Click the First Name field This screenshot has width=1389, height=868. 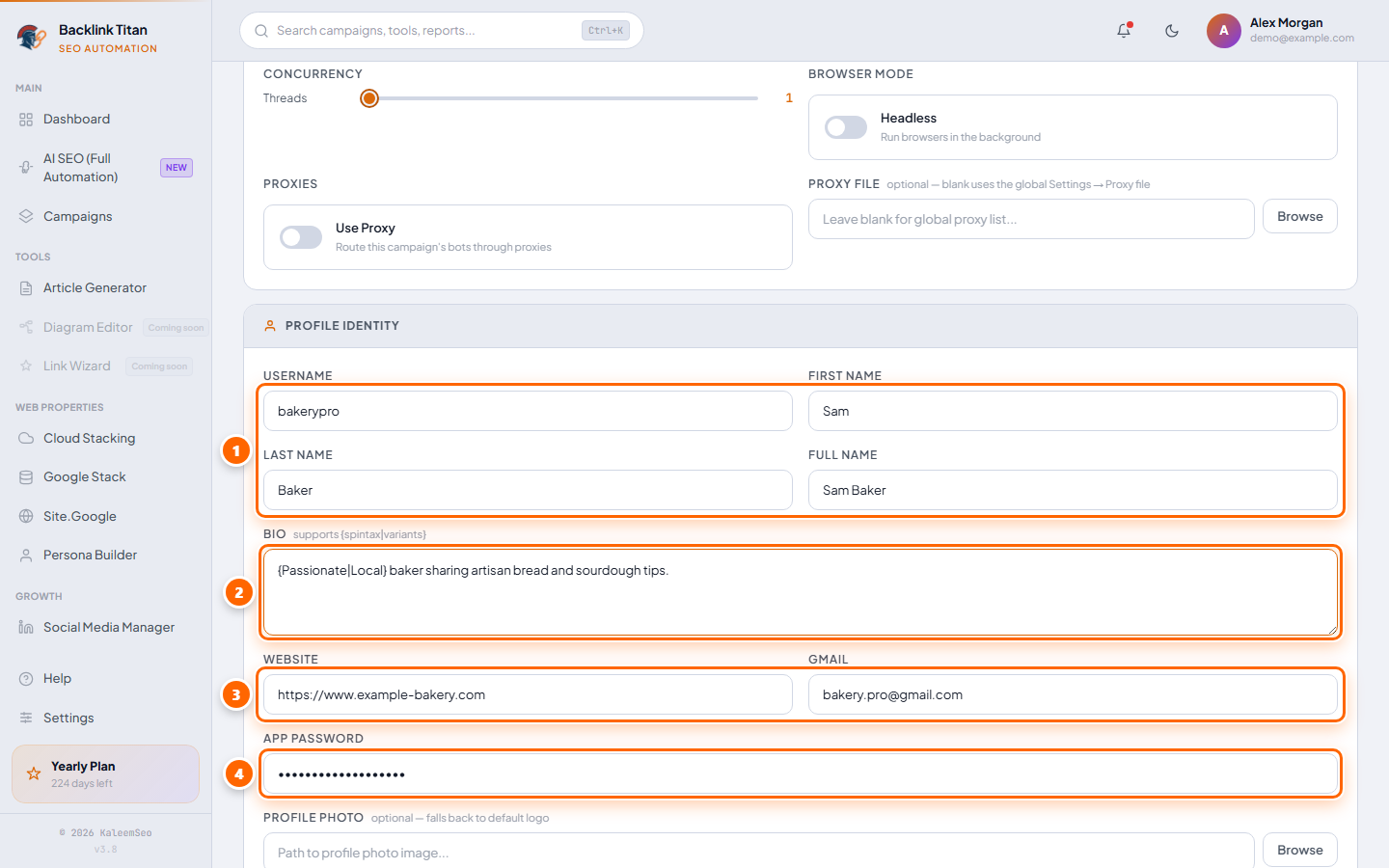pyautogui.click(x=1073, y=411)
